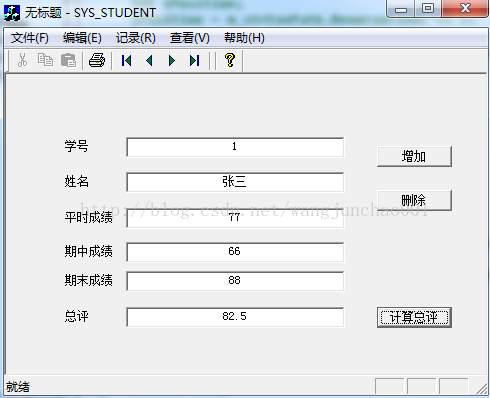490x398 pixels.
Task: Click the yellow question mark help icon
Action: (230, 60)
